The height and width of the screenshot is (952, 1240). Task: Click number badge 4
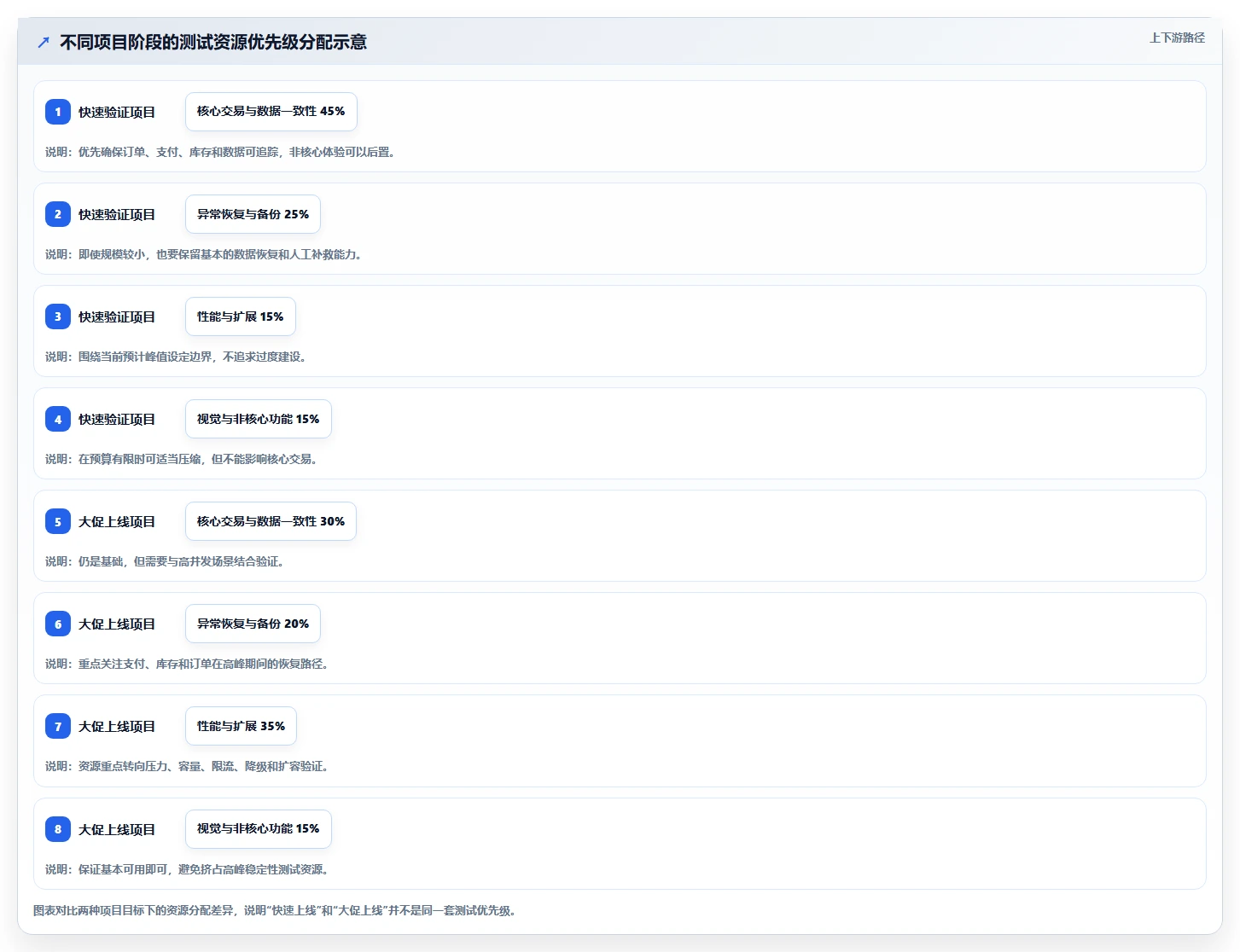pyautogui.click(x=58, y=419)
